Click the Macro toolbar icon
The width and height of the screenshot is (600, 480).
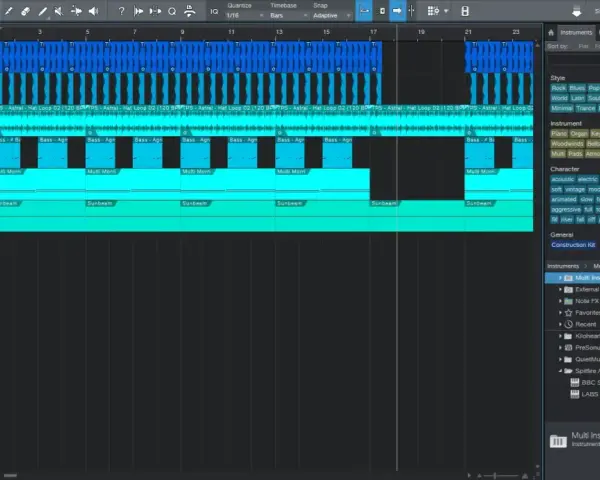[189, 11]
